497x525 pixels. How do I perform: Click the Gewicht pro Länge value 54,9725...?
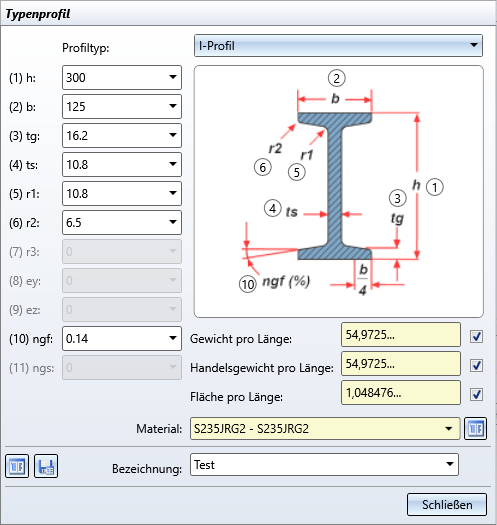click(x=401, y=334)
